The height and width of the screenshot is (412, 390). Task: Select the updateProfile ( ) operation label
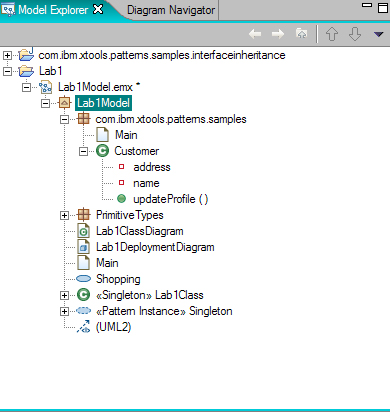[171, 199]
